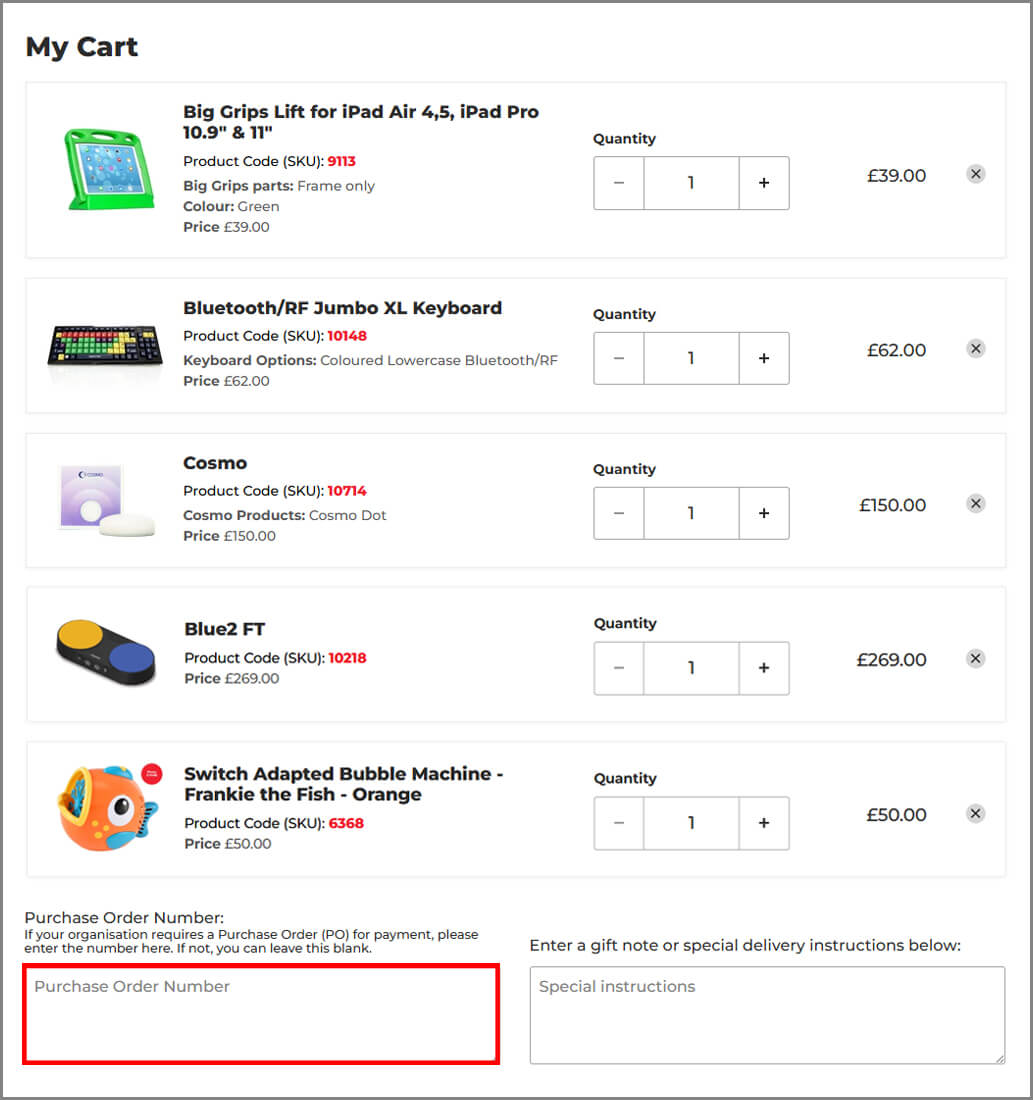Decrease quantity of Jumbo XL Keyboard
This screenshot has height=1100, width=1033.
(x=619, y=358)
